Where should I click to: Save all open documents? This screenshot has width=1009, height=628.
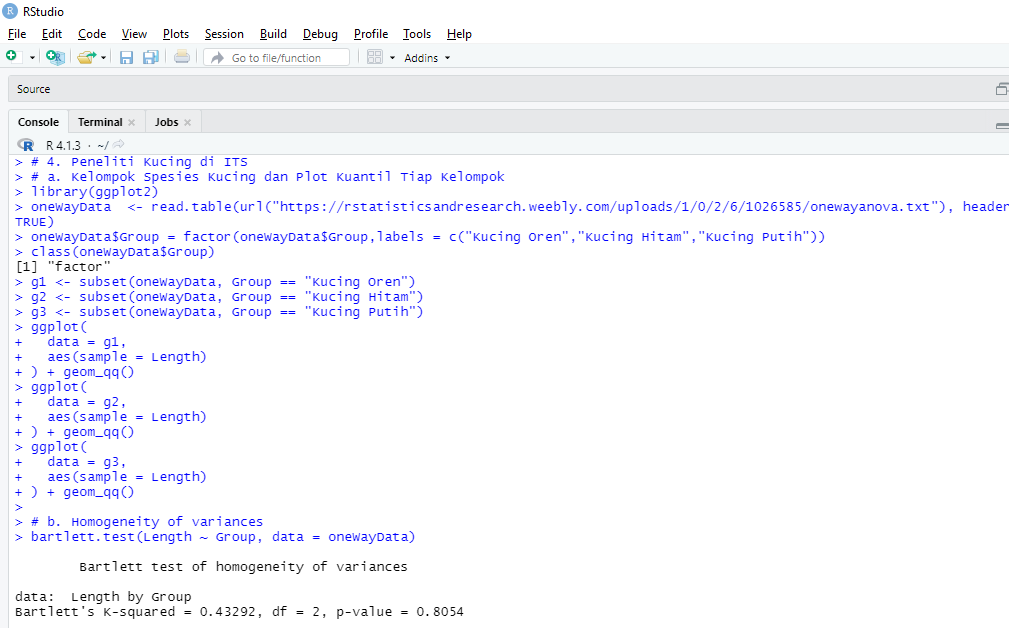click(150, 57)
